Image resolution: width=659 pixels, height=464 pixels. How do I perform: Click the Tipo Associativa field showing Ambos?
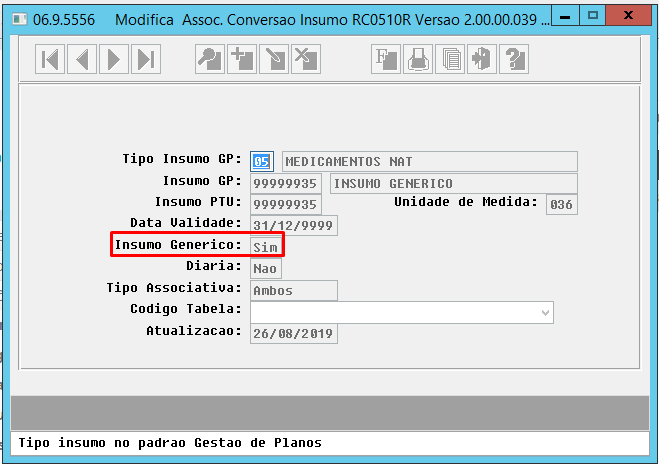(x=294, y=290)
